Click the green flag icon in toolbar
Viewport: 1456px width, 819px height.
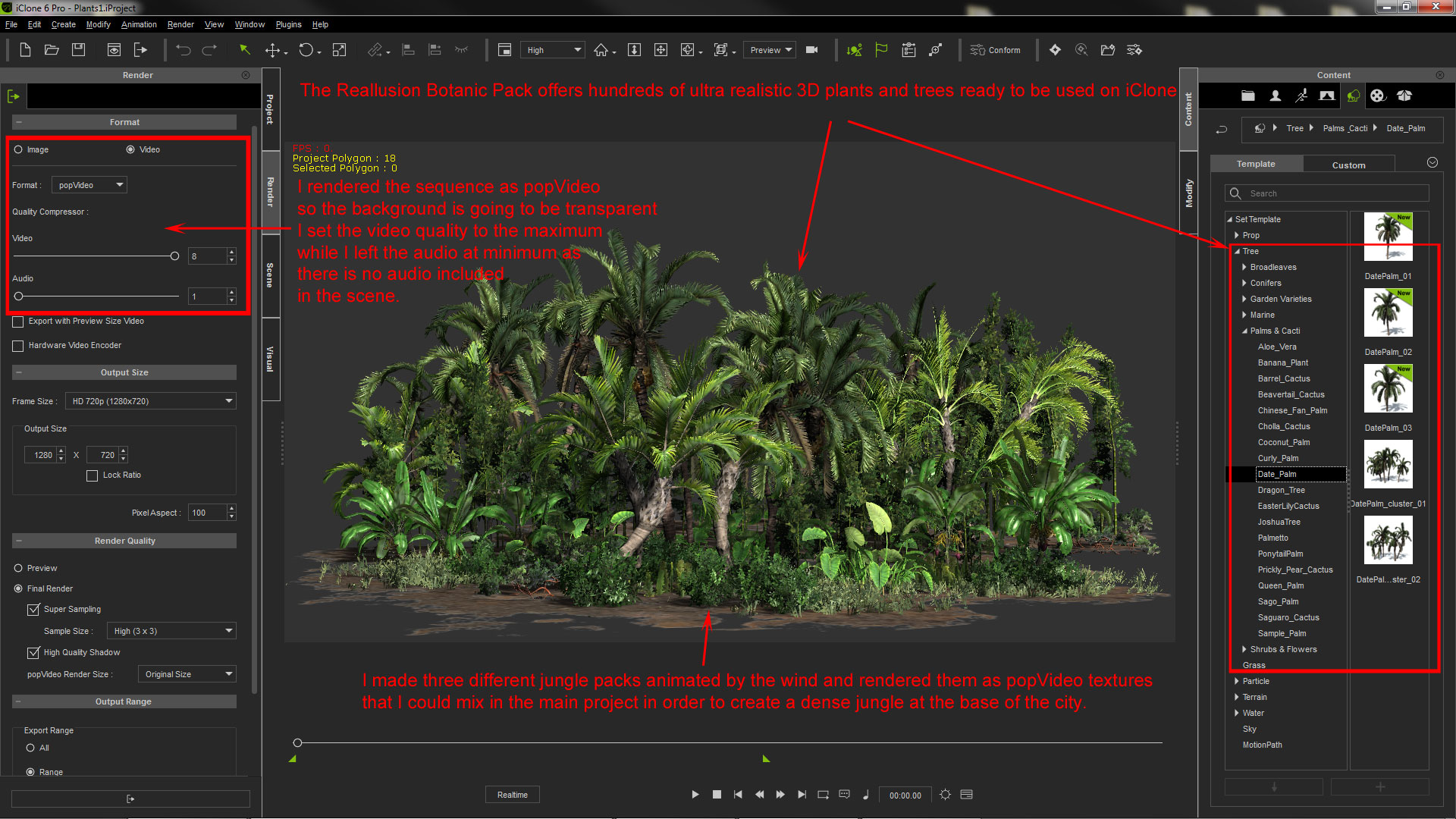point(881,50)
